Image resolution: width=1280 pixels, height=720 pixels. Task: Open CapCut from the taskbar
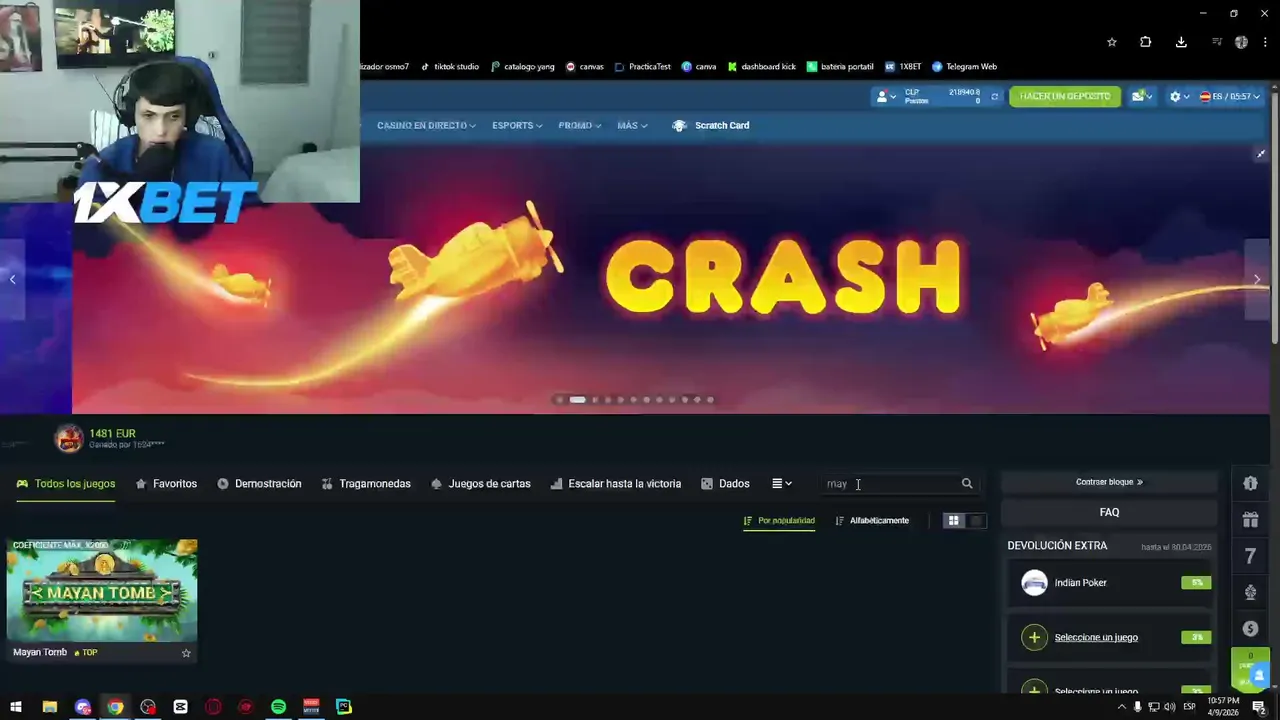tap(180, 707)
